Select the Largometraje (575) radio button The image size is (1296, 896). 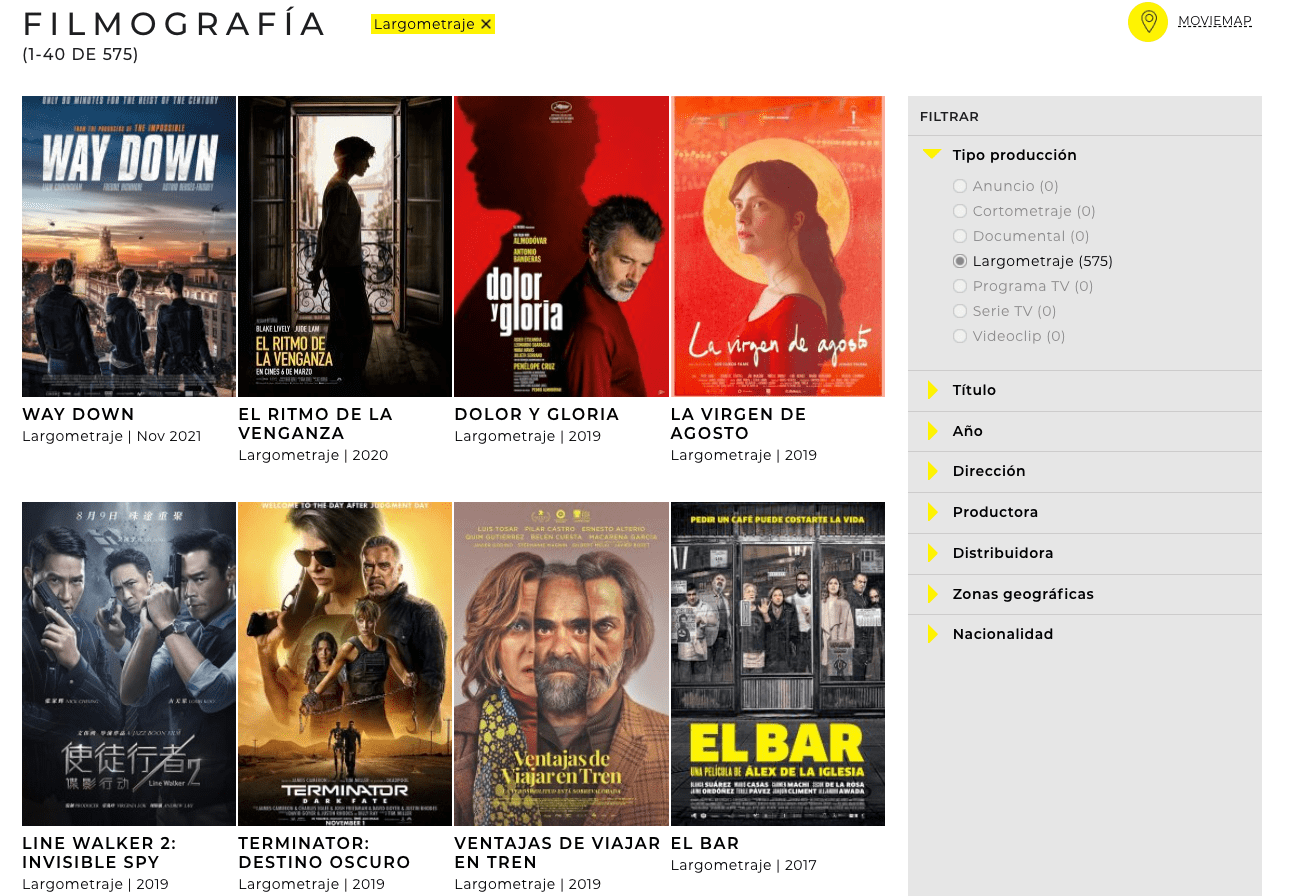point(960,261)
